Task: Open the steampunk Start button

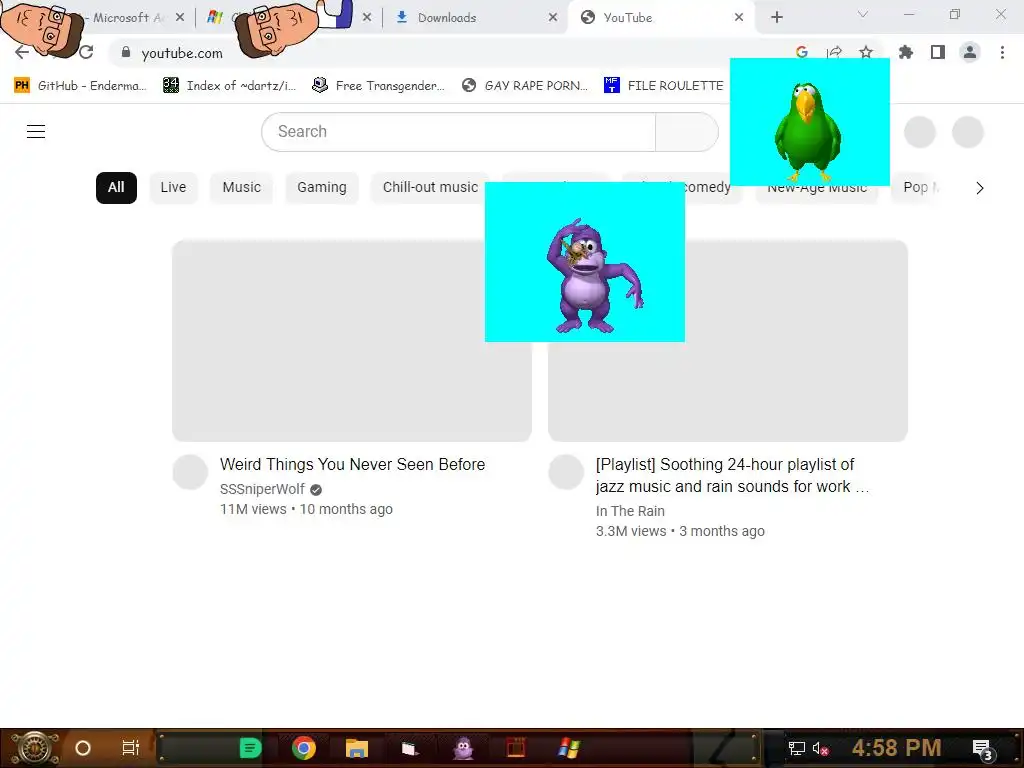Action: pyautogui.click(x=35, y=748)
